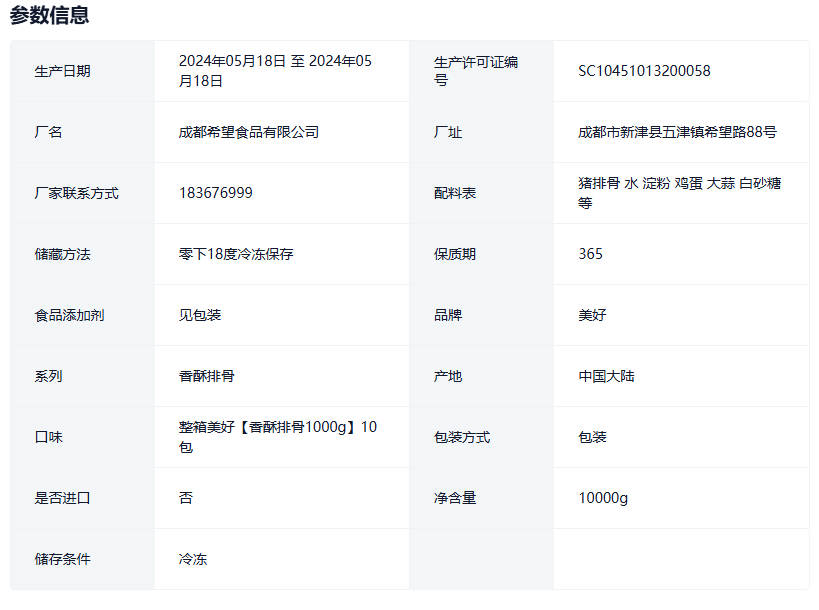Select the 厂址 label cell
Image resolution: width=819 pixels, height=610 pixels.
click(482, 132)
